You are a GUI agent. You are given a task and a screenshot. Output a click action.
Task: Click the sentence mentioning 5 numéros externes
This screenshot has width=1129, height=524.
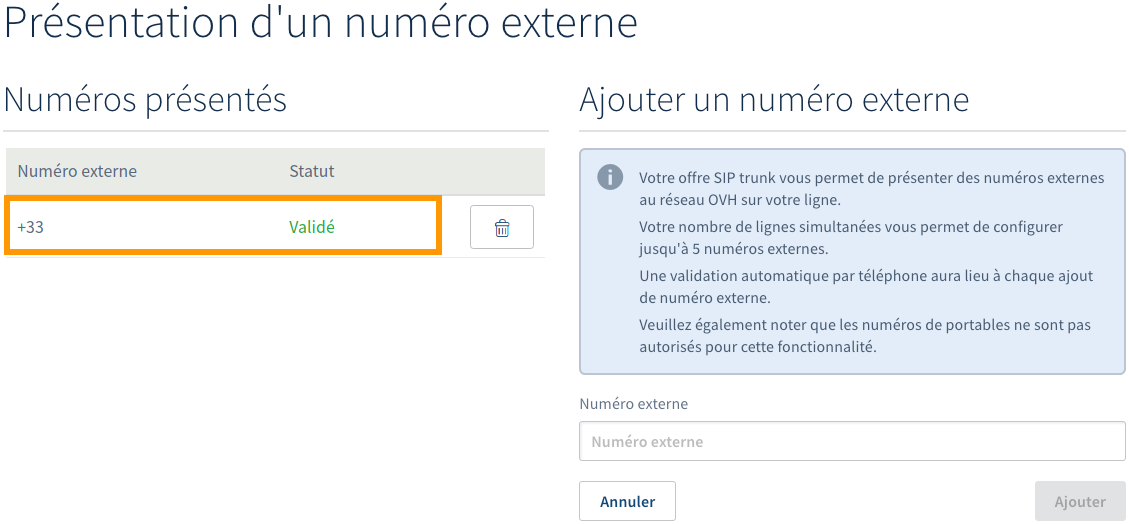(850, 237)
